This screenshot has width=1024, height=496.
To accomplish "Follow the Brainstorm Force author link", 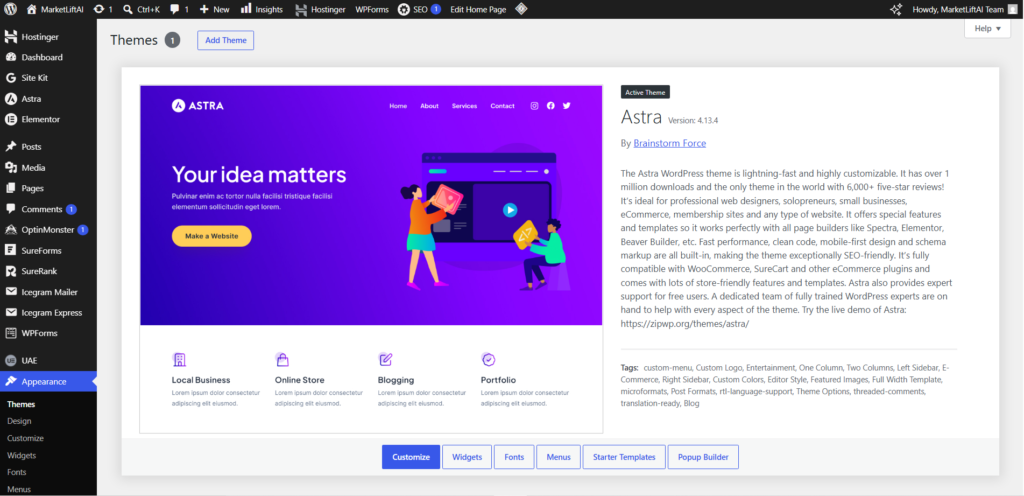I will pyautogui.click(x=669, y=144).
